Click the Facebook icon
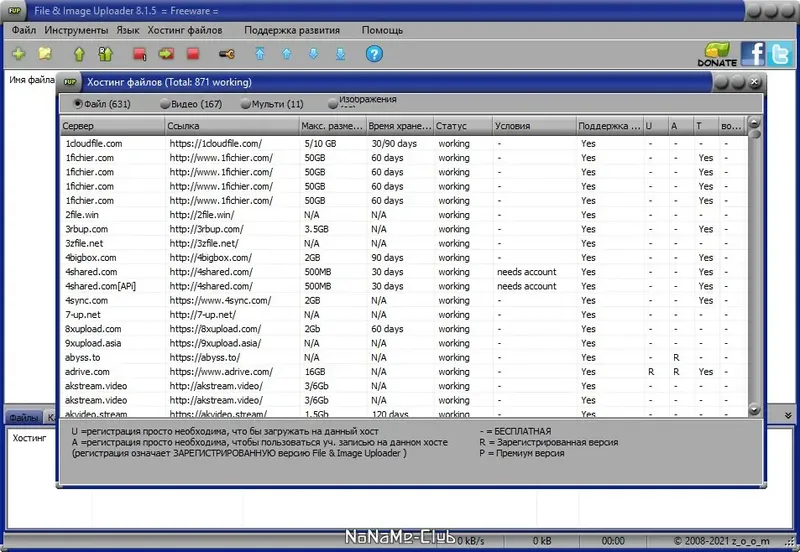This screenshot has width=800, height=552. click(x=753, y=54)
